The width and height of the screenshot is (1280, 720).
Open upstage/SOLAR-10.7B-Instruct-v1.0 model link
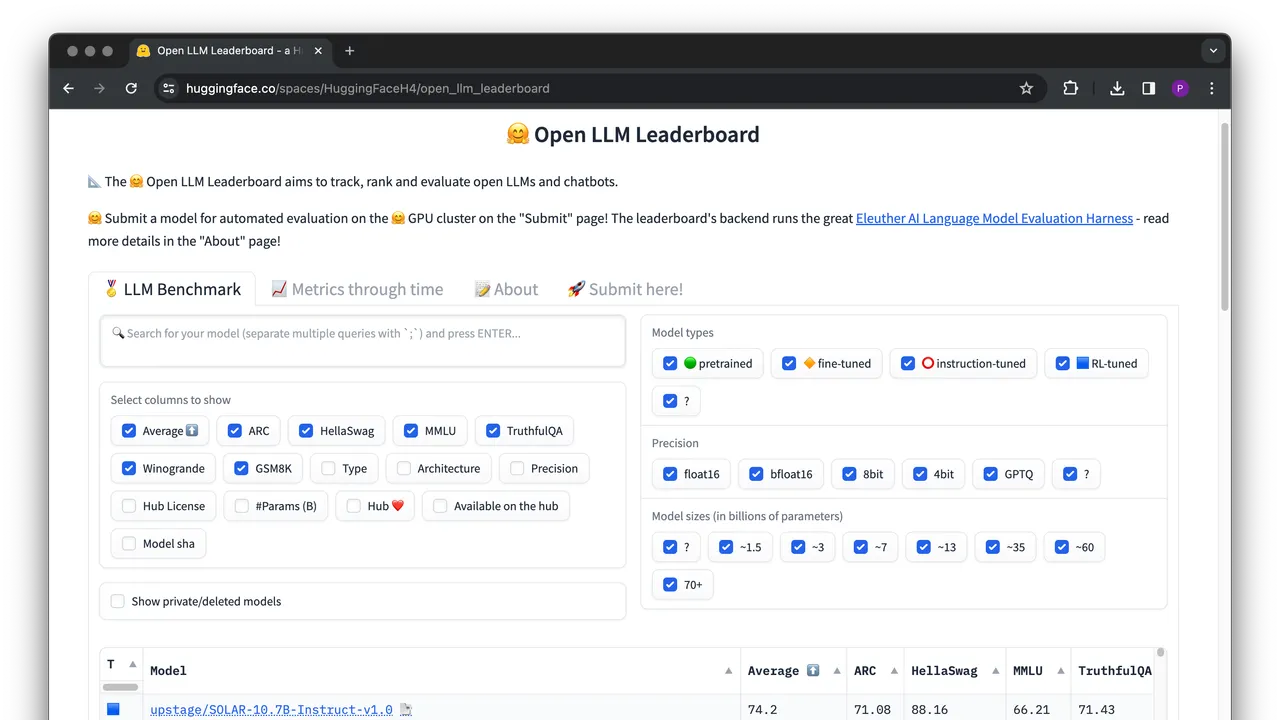(271, 710)
